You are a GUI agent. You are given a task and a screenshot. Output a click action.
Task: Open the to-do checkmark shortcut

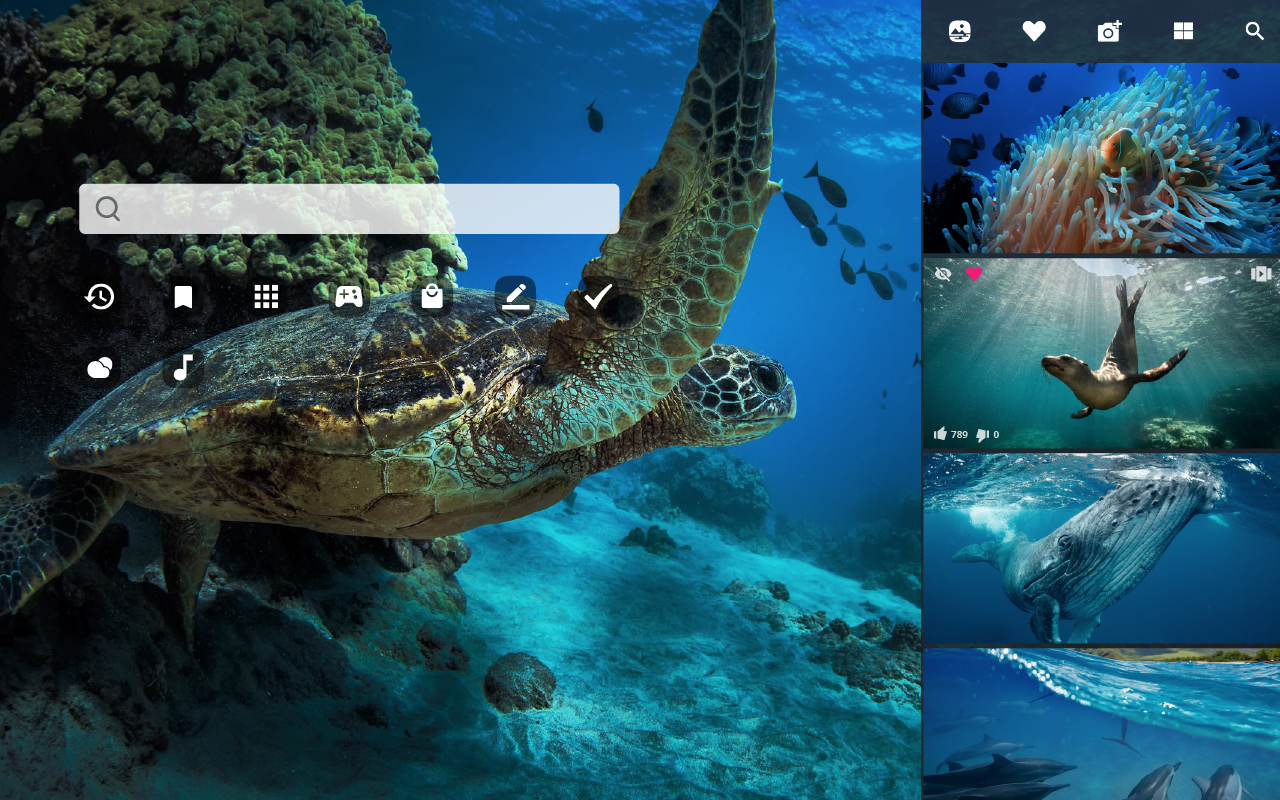pyautogui.click(x=598, y=296)
